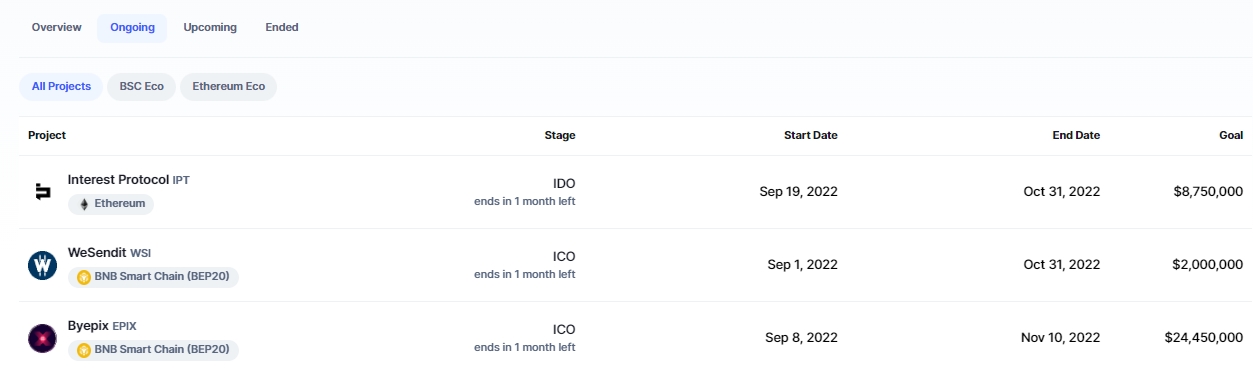Image resolution: width=1253 pixels, height=372 pixels.
Task: Filter projects by BSC Eco
Action: pyautogui.click(x=141, y=87)
